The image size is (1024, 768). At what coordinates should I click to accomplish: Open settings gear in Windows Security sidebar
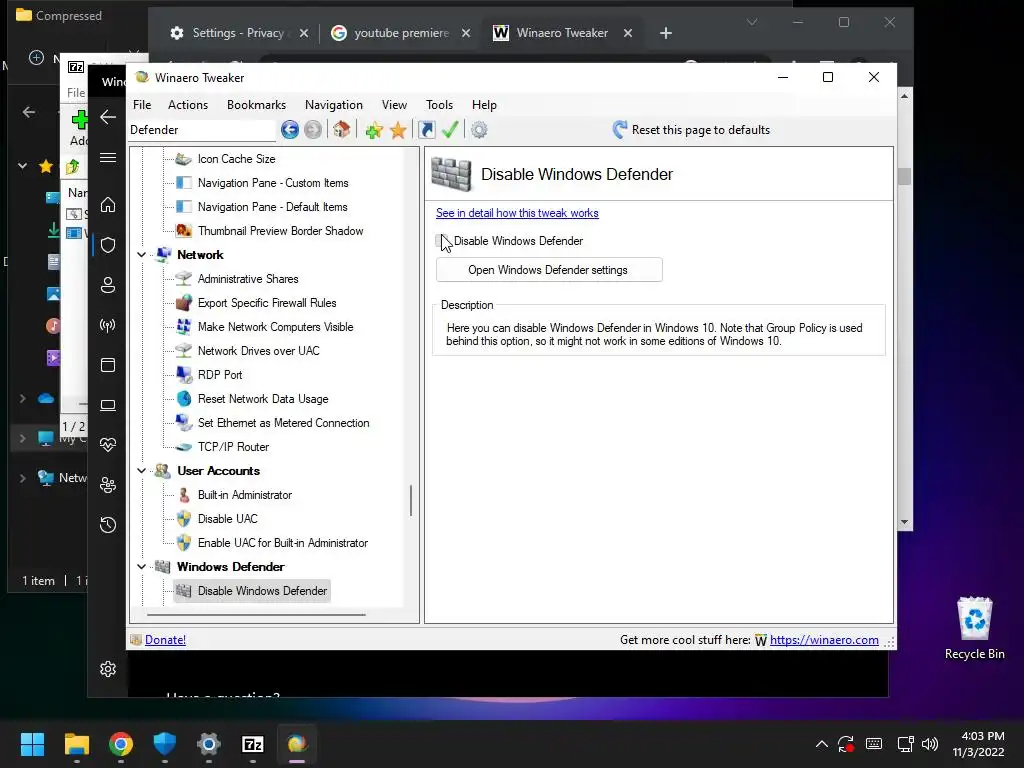pos(108,669)
